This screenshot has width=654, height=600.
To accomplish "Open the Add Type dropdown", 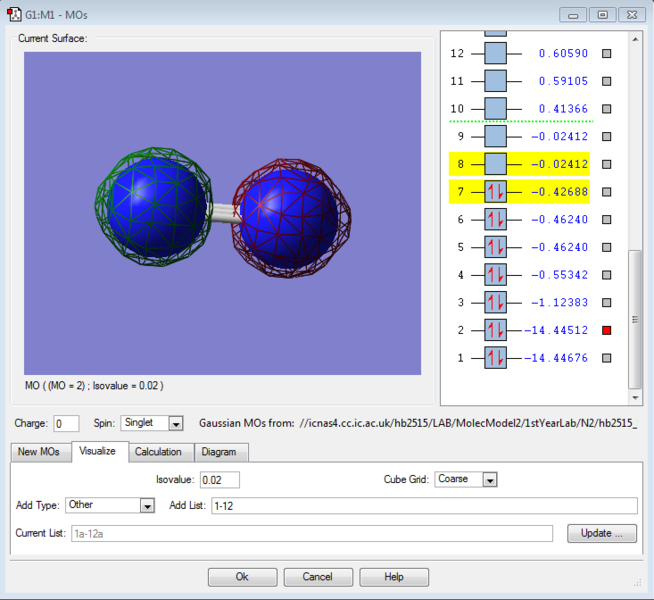I will 147,505.
